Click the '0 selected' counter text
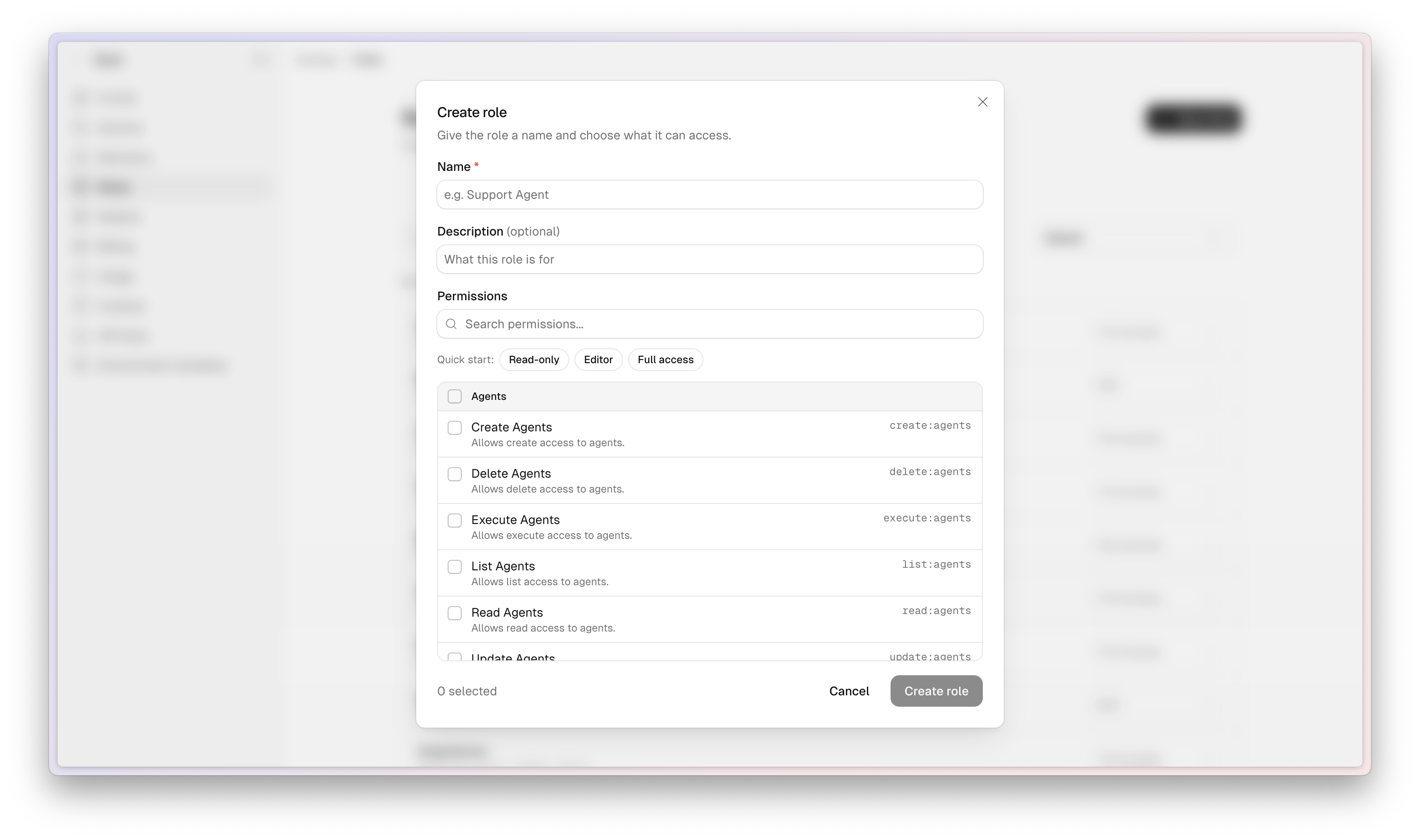Screen dimensions: 1420x840 466,691
